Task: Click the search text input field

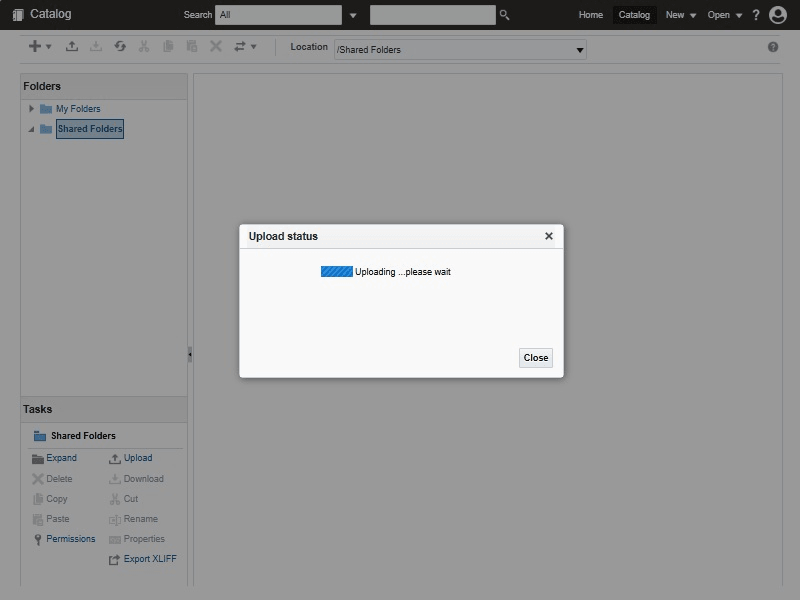Action: pyautogui.click(x=433, y=15)
